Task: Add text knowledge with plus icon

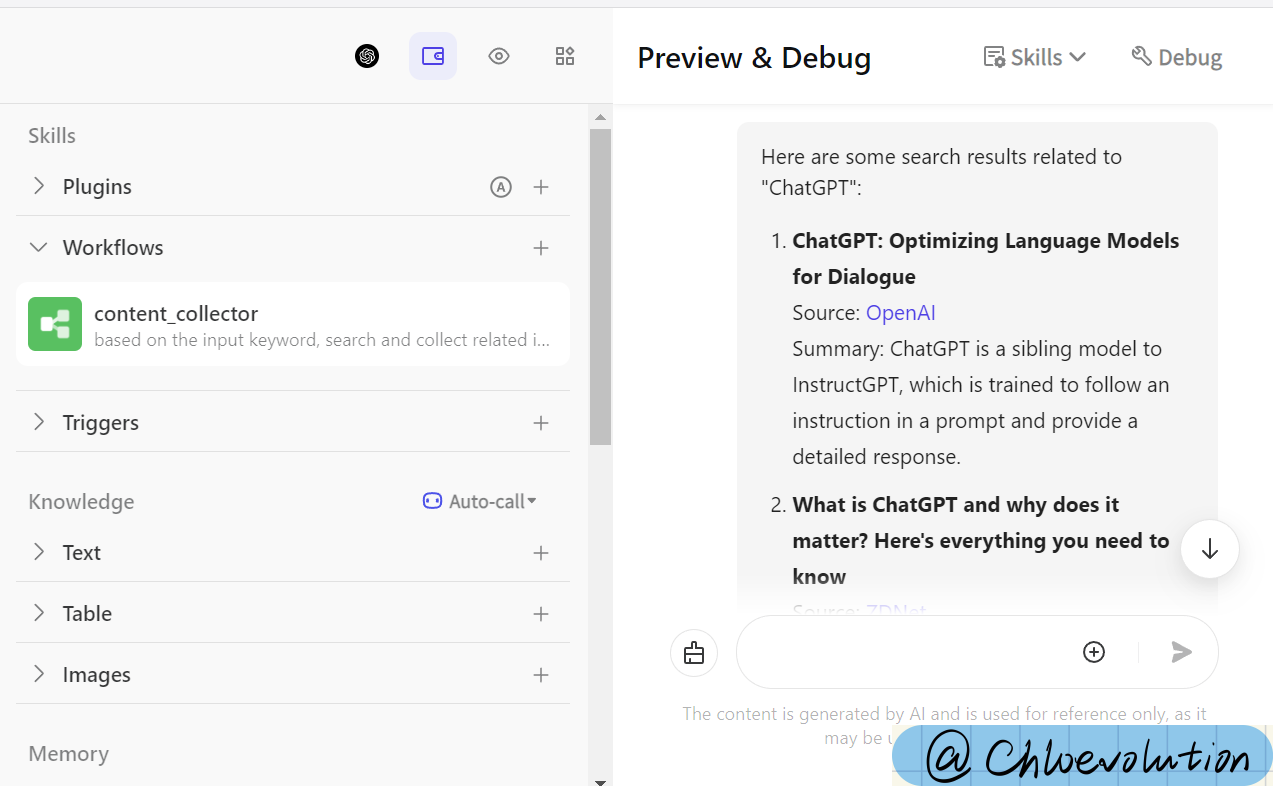Action: pyautogui.click(x=541, y=552)
